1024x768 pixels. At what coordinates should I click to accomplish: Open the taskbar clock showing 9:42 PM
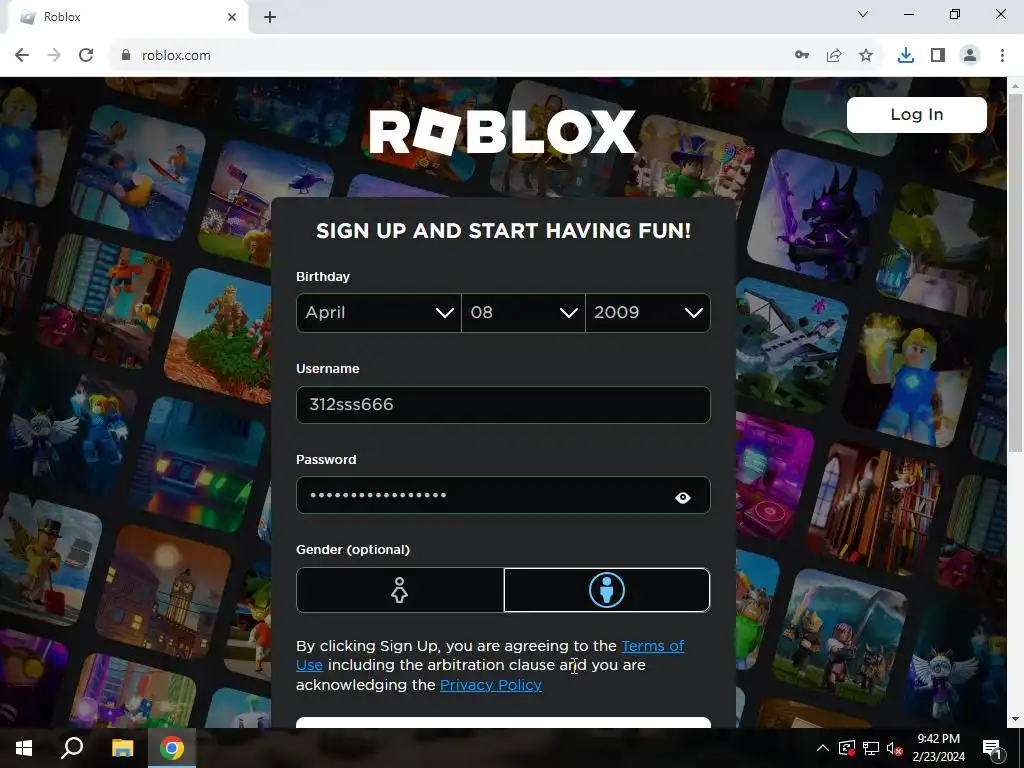pos(938,748)
